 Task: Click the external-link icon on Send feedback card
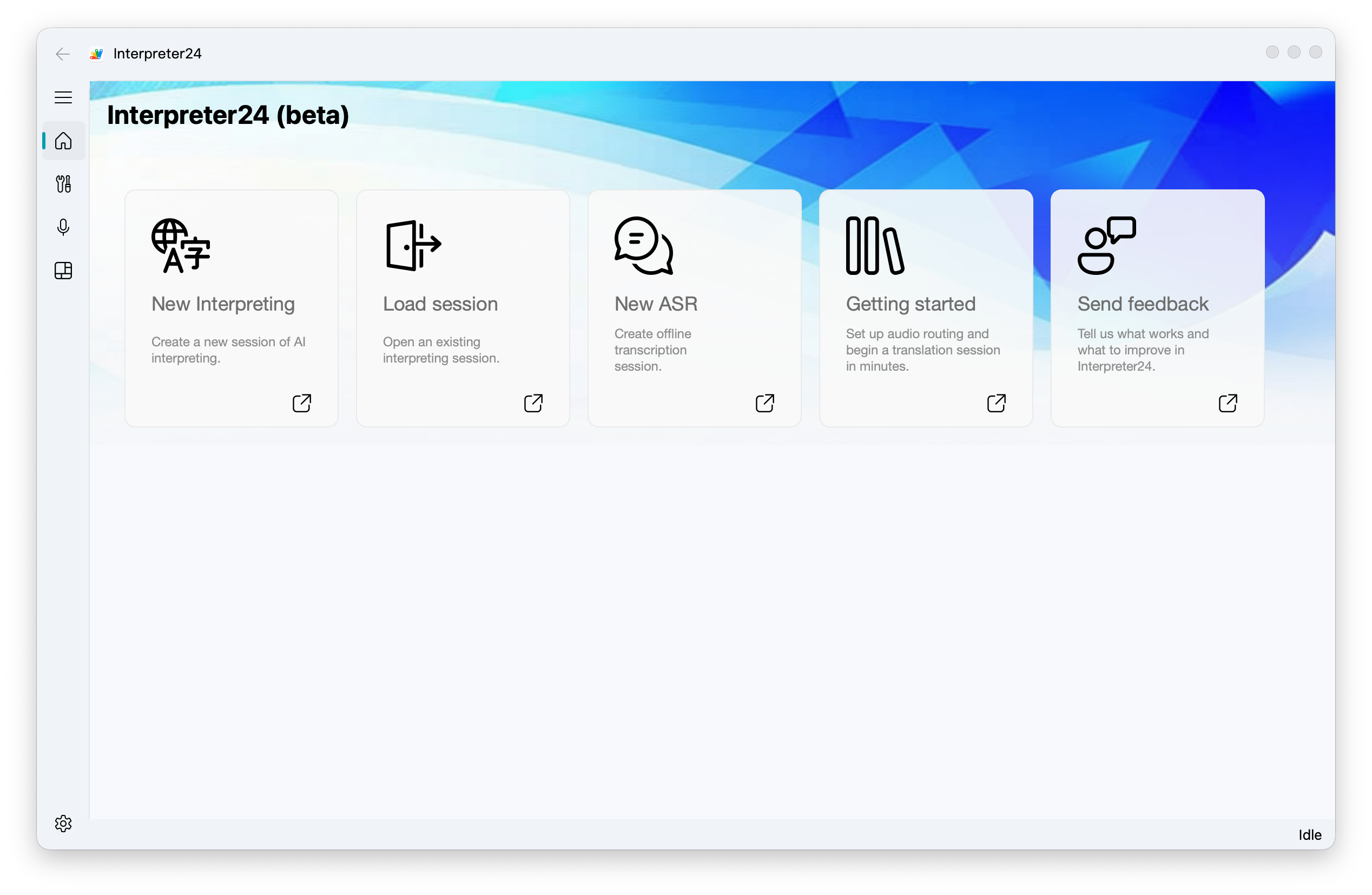1228,403
